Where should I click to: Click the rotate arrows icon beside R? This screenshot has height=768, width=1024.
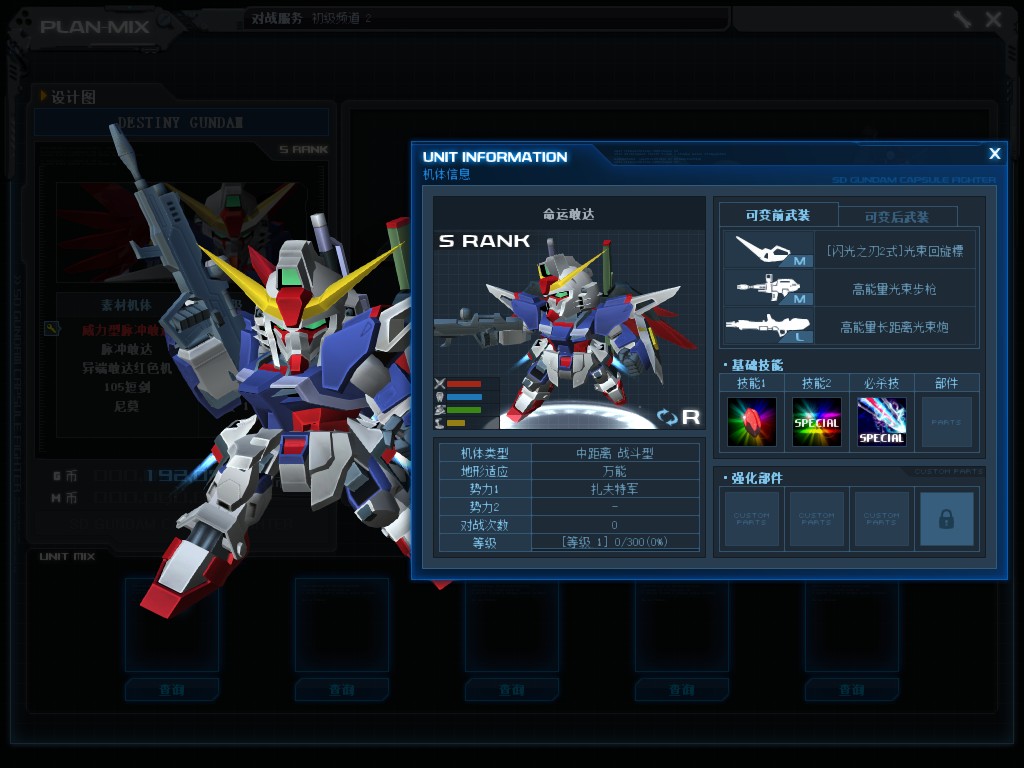pos(667,417)
